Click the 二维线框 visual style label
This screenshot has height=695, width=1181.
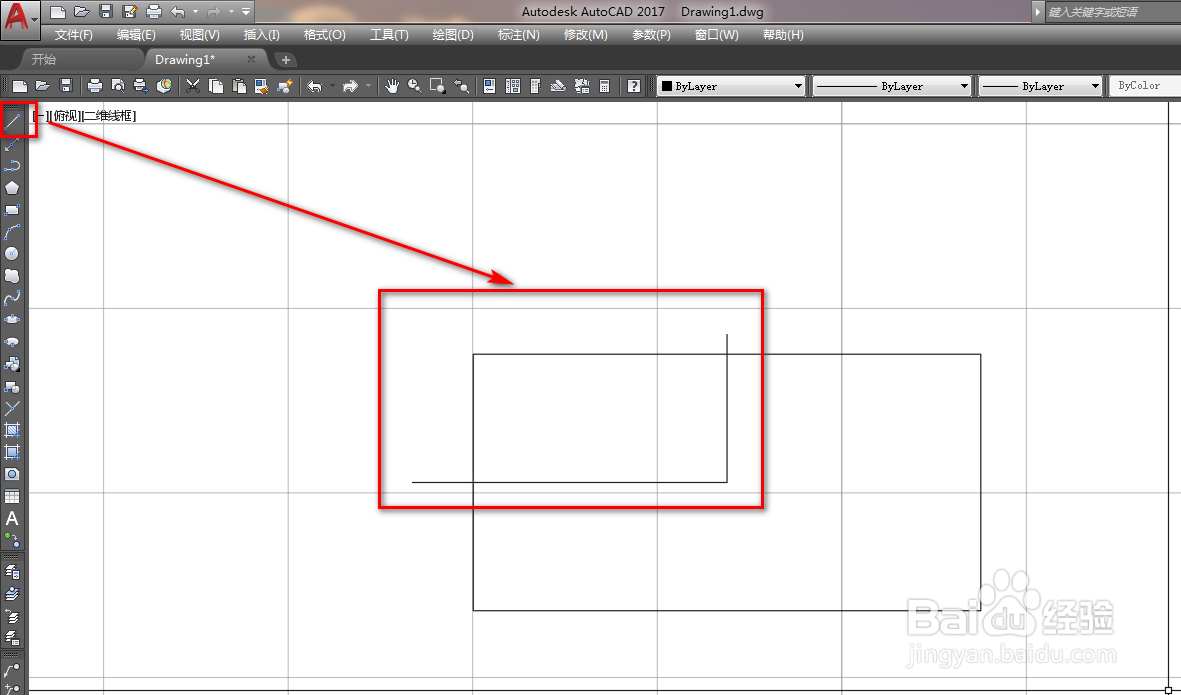(110, 116)
